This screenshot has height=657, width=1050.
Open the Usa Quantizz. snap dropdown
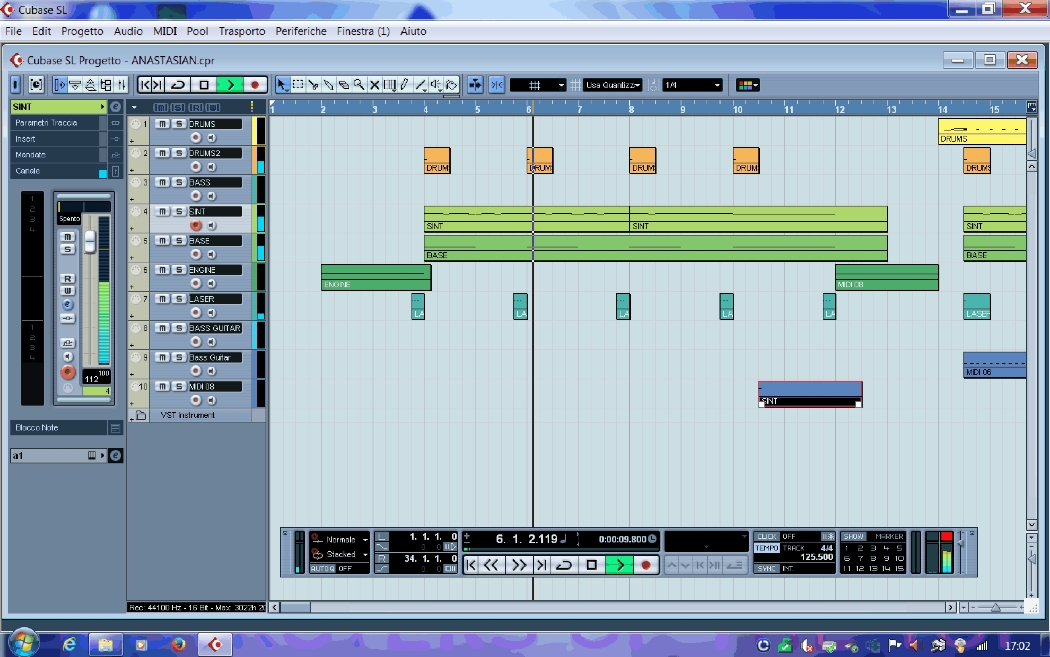click(613, 85)
